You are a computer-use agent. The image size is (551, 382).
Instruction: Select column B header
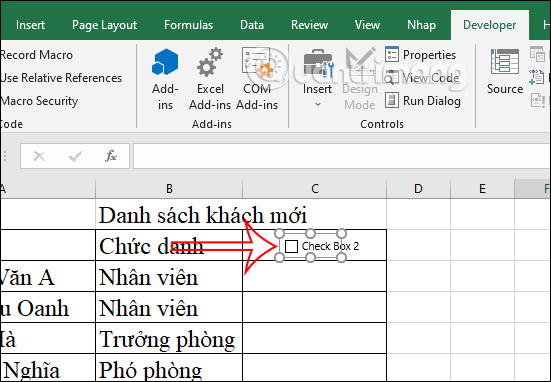pos(169,189)
